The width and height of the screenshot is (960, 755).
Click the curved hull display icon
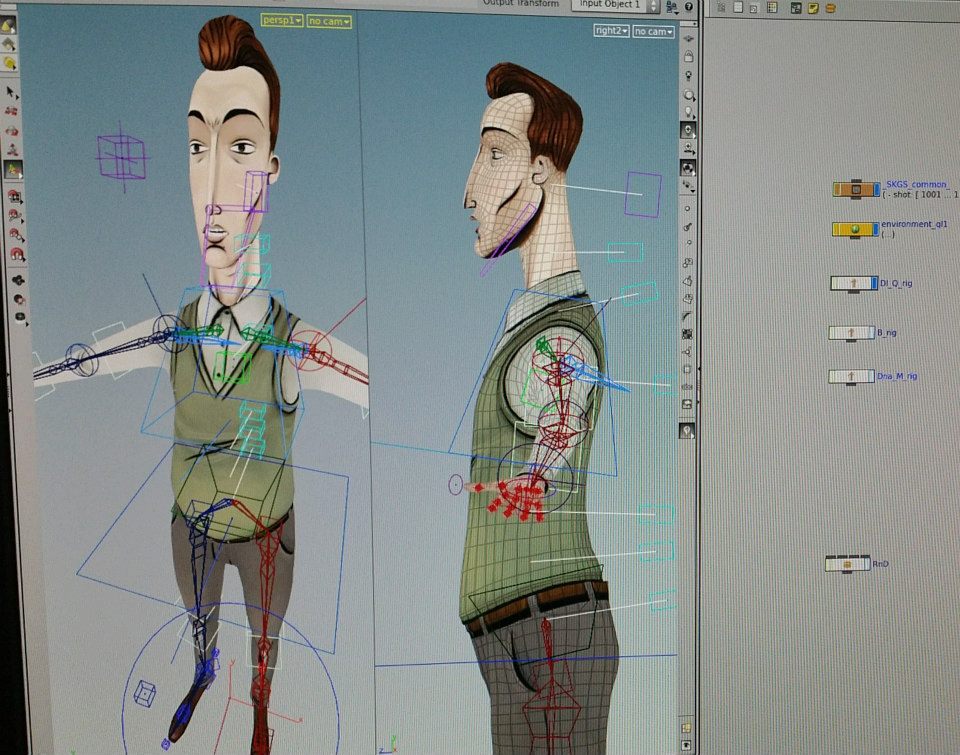[x=687, y=316]
